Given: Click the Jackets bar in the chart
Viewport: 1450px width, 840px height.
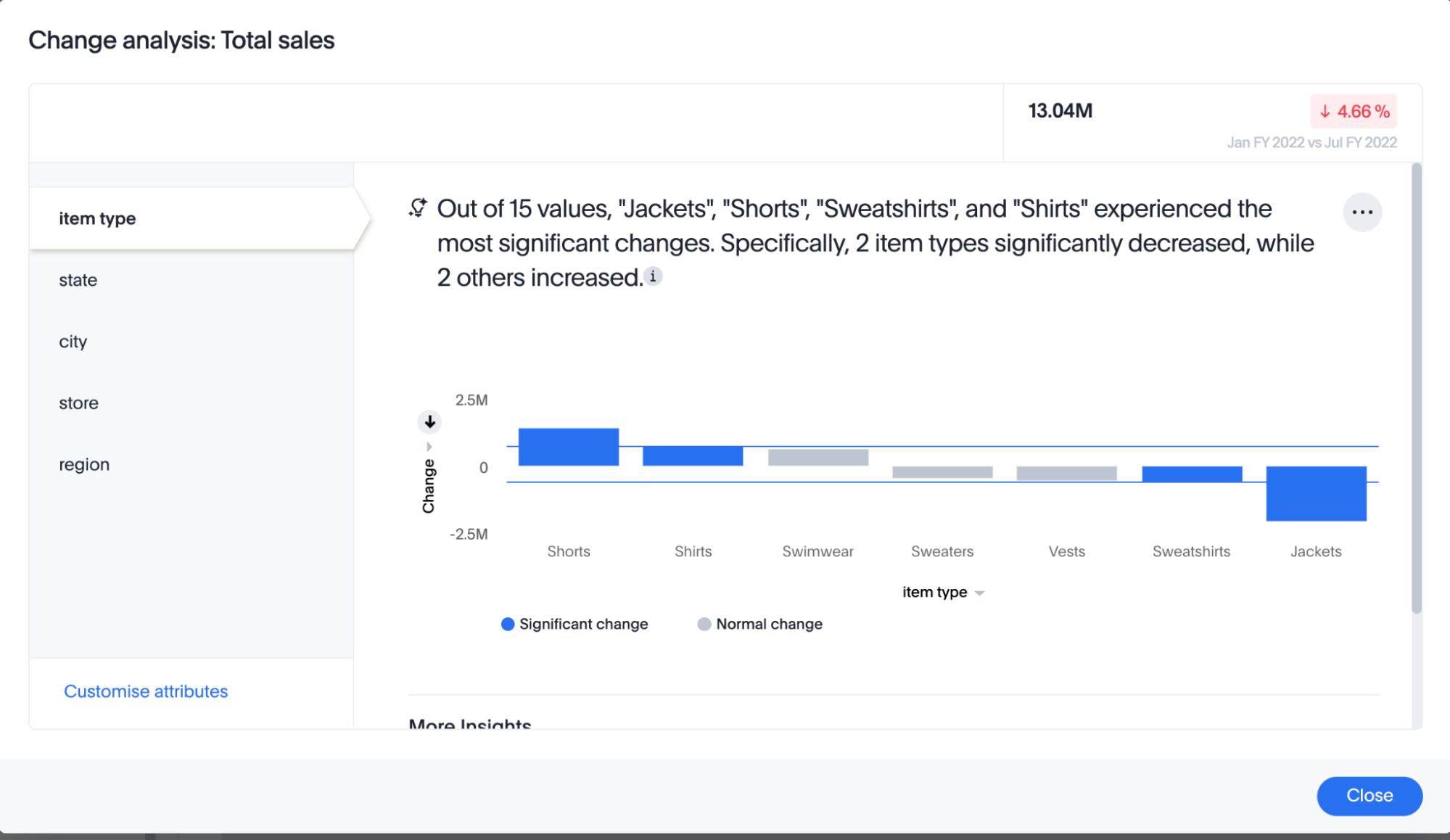Looking at the screenshot, I should click(x=1317, y=493).
